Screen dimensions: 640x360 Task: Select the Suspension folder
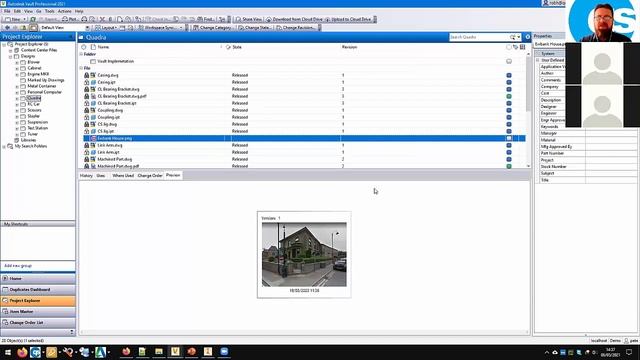tap(37, 122)
